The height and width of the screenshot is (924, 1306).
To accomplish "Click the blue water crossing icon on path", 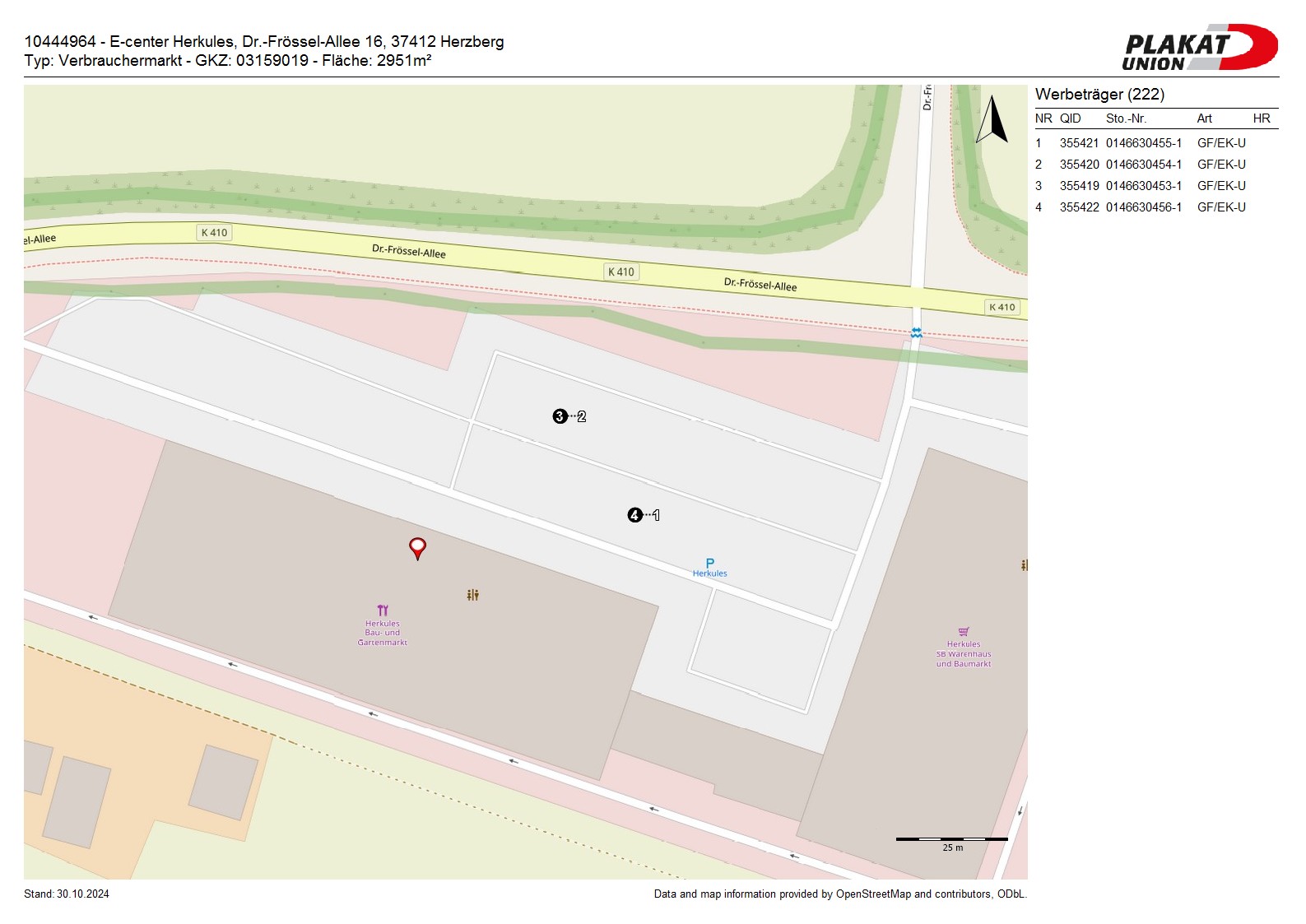I will (916, 333).
